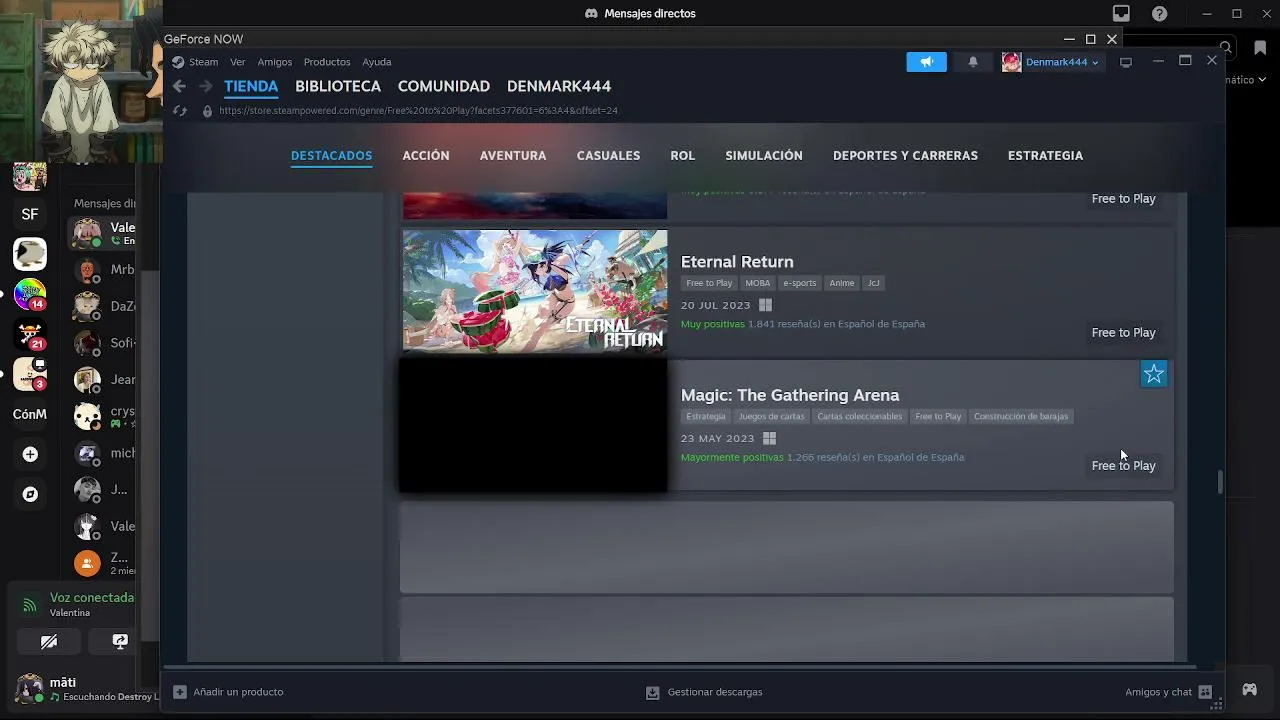Open Gestionar descargas
The height and width of the screenshot is (720, 1280).
click(x=705, y=692)
